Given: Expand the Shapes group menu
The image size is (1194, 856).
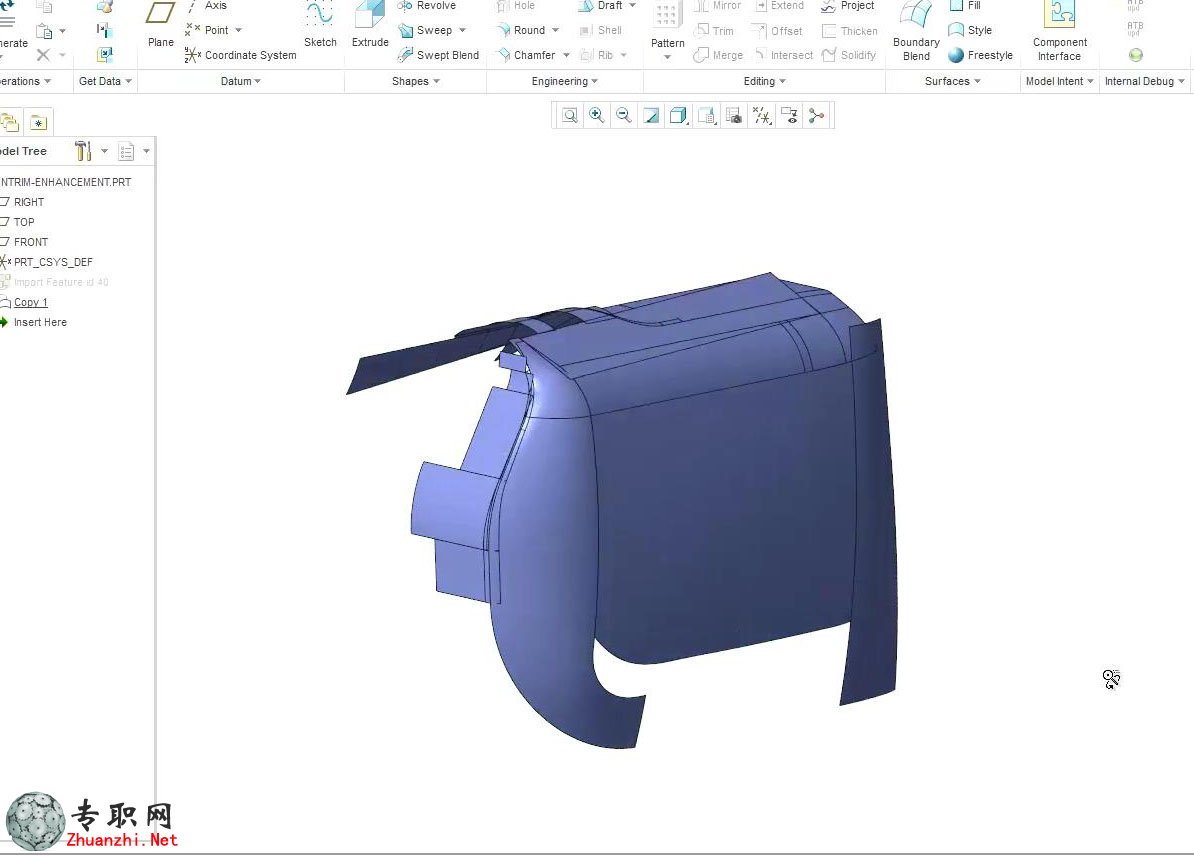Looking at the screenshot, I should pos(416,81).
